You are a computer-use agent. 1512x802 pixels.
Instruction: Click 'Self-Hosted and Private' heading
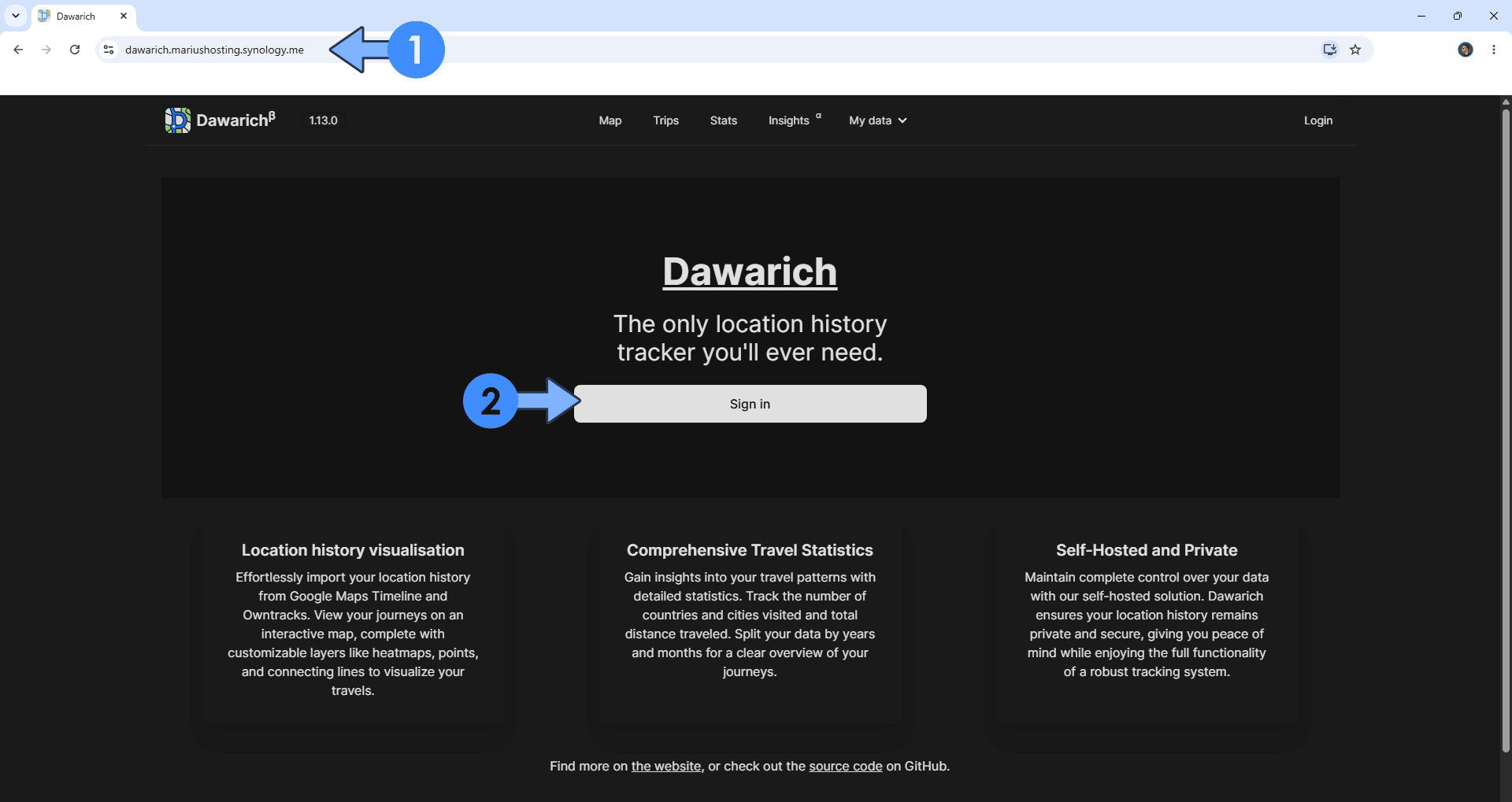tap(1147, 550)
